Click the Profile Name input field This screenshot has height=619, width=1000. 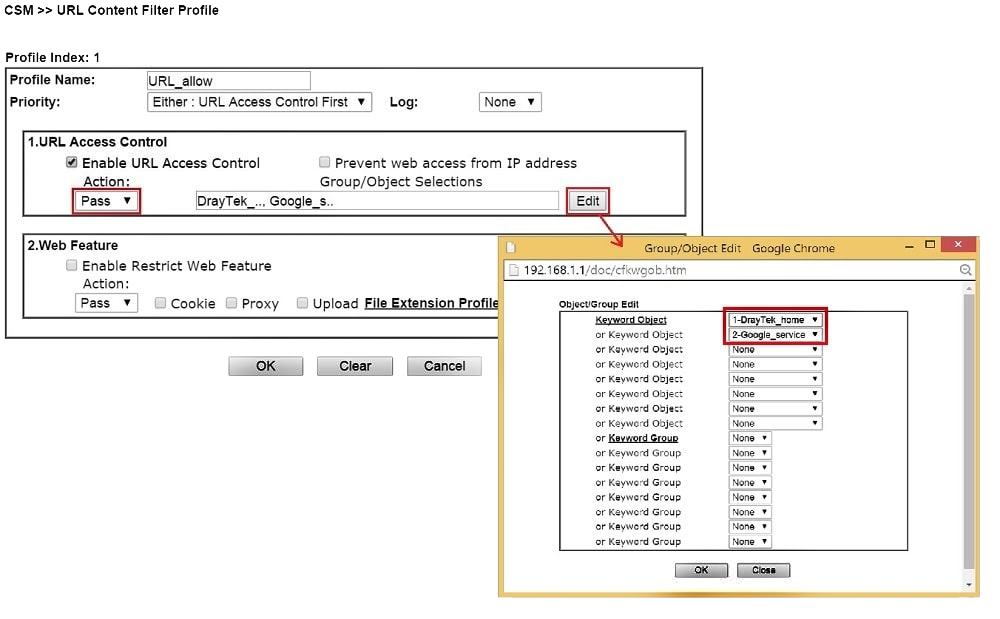tap(228, 81)
